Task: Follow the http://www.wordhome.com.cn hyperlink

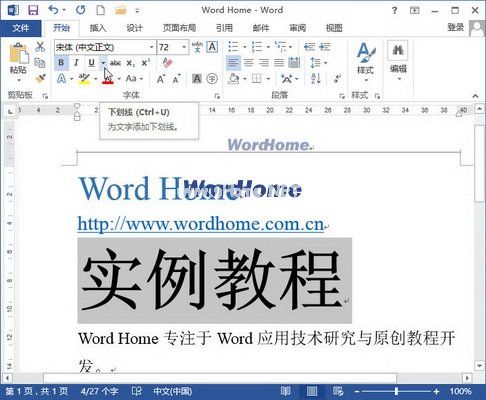Action: (201, 224)
